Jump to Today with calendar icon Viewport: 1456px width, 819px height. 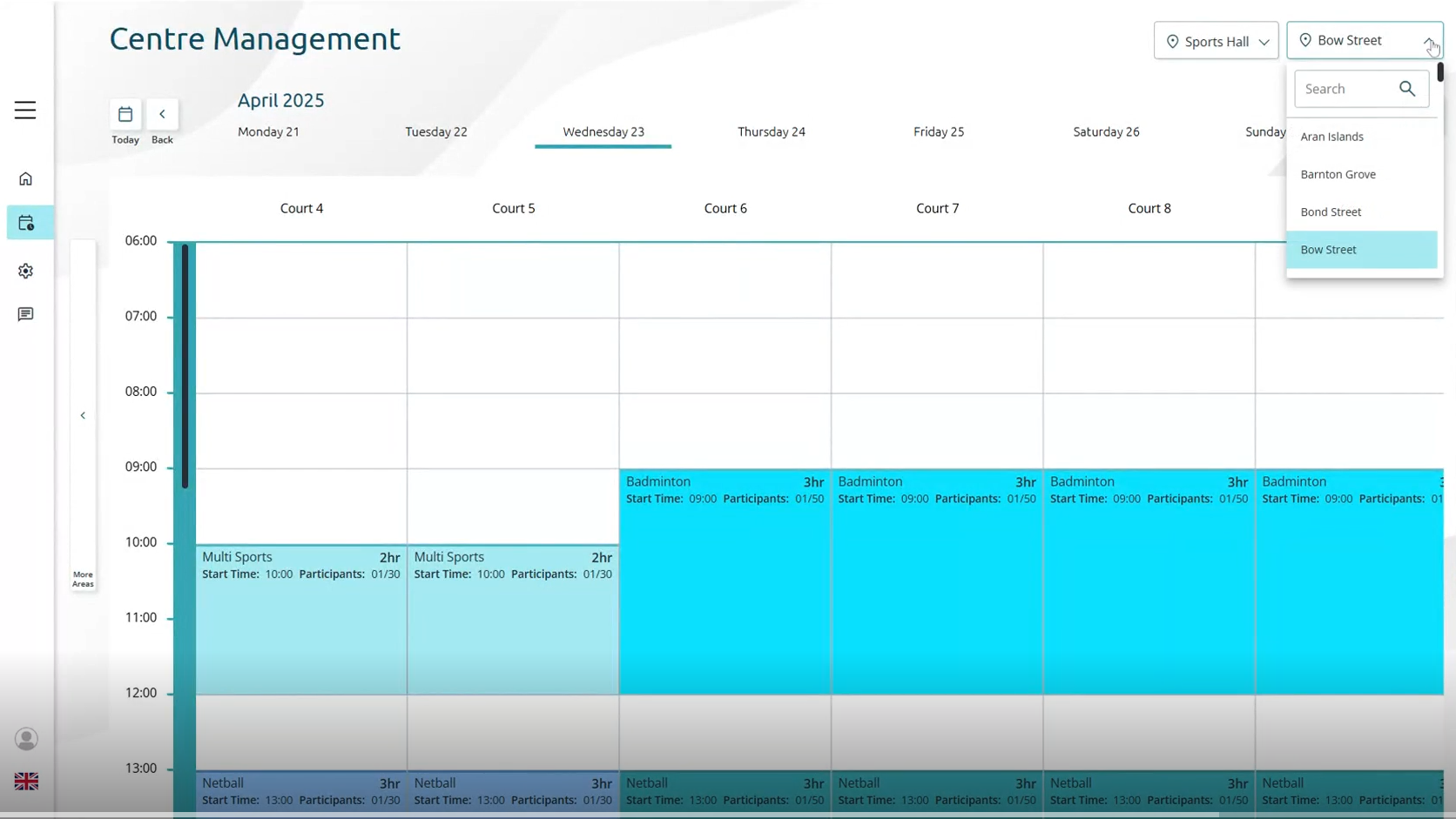(x=125, y=114)
